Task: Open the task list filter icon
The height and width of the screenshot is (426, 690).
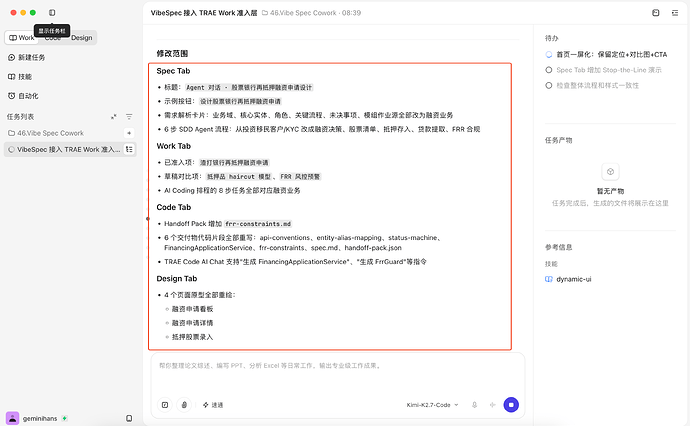Action: coord(129,117)
